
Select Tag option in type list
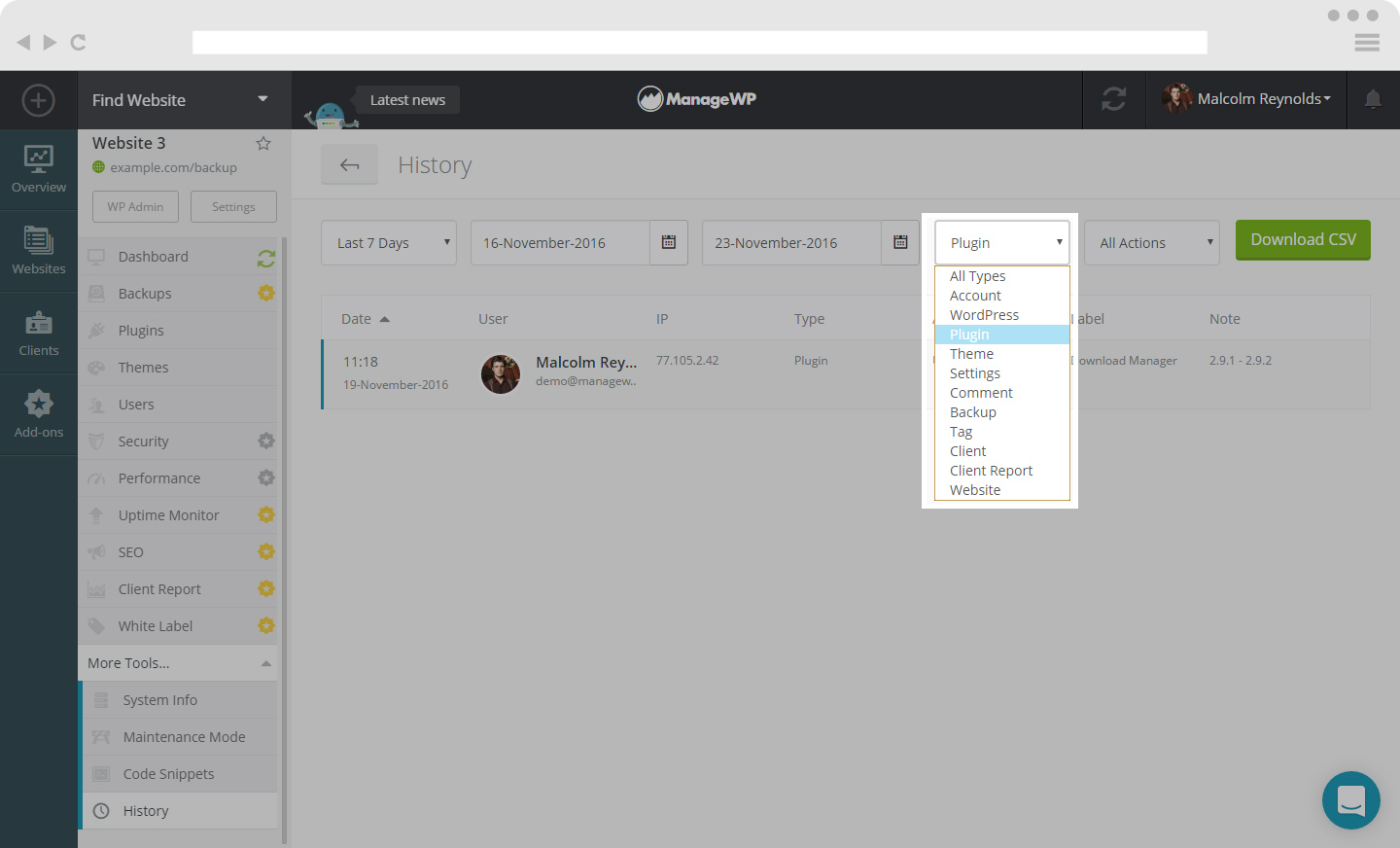tap(1002, 432)
